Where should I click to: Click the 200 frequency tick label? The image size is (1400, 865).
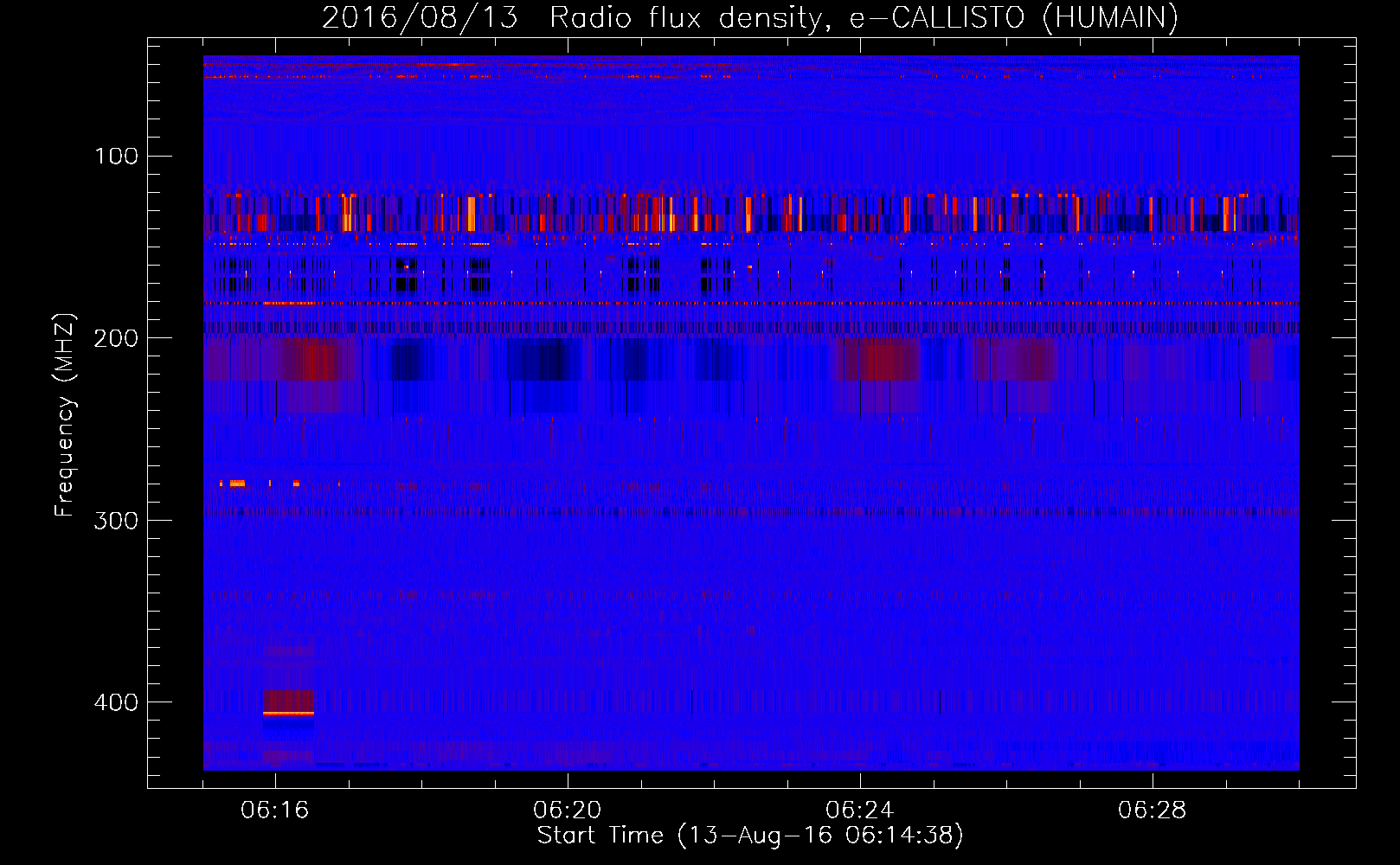click(117, 338)
